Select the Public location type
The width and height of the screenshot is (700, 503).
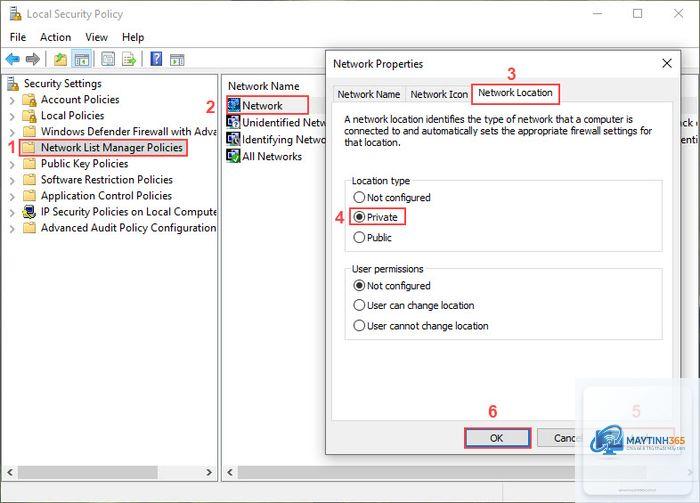pyautogui.click(x=359, y=237)
